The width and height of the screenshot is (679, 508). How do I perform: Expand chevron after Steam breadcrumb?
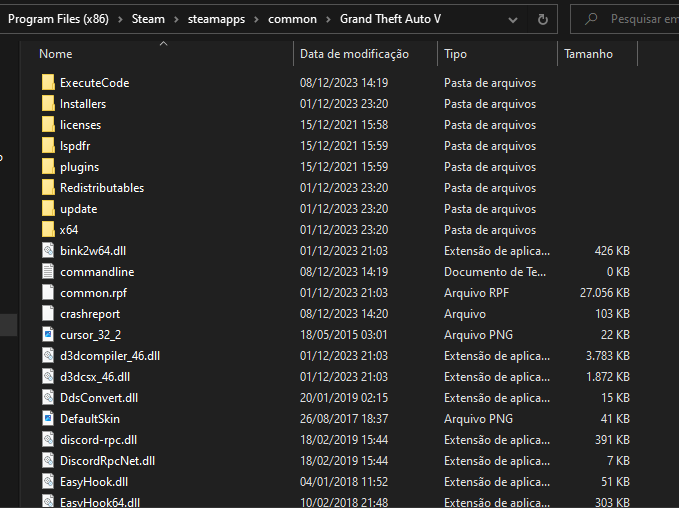coord(176,19)
